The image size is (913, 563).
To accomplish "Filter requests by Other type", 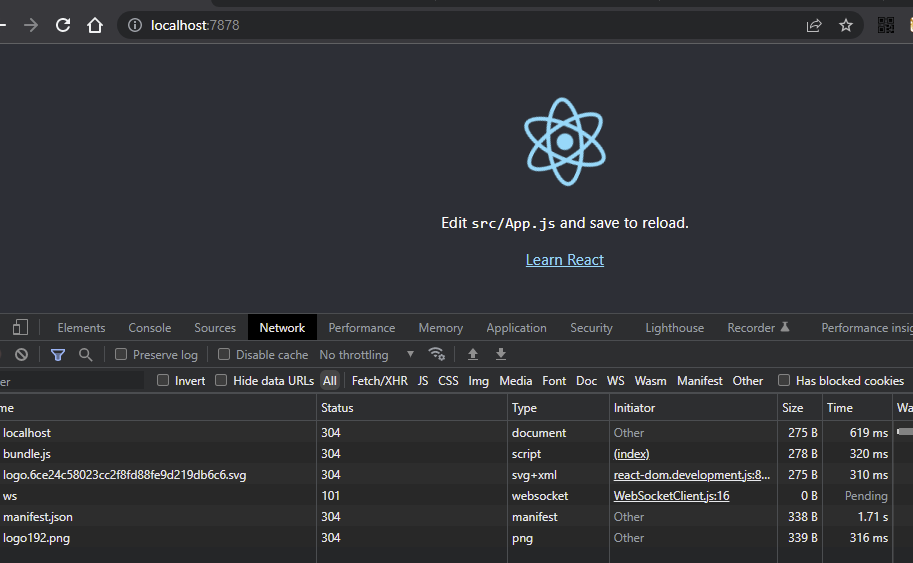I will click(x=748, y=381).
